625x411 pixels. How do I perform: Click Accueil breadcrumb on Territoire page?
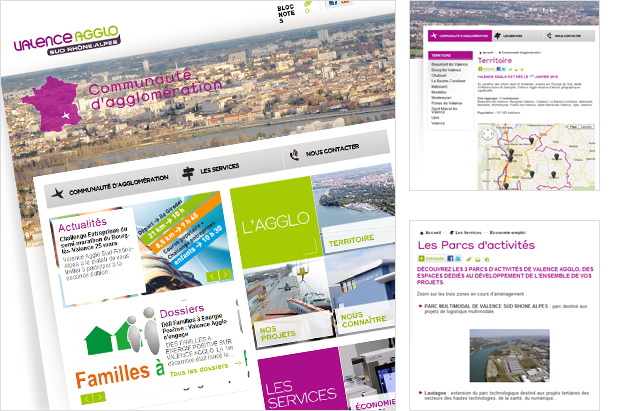pyautogui.click(x=487, y=53)
